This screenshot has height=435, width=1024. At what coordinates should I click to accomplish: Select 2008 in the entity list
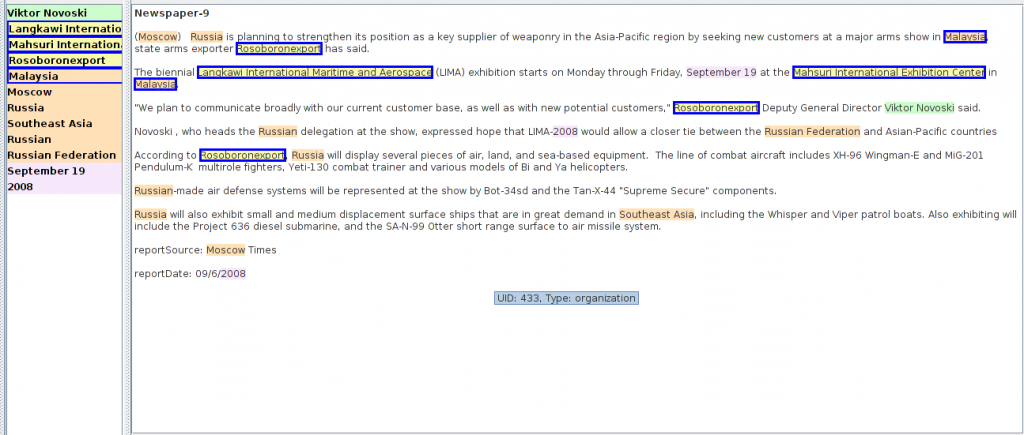pyautogui.click(x=64, y=187)
